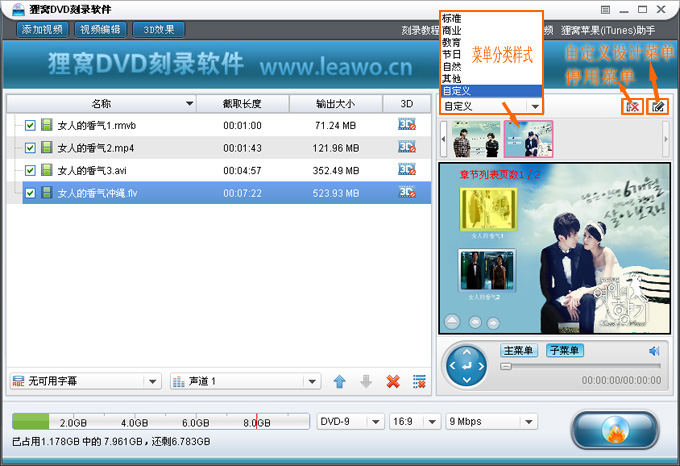
Task: Uncheck the 女人的香气冲绳.flv checkbox
Action: tap(30, 193)
